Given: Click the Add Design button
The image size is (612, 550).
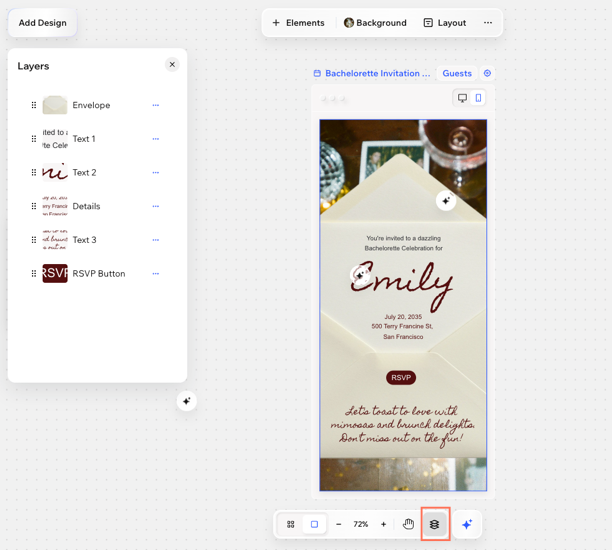Looking at the screenshot, I should coord(43,23).
